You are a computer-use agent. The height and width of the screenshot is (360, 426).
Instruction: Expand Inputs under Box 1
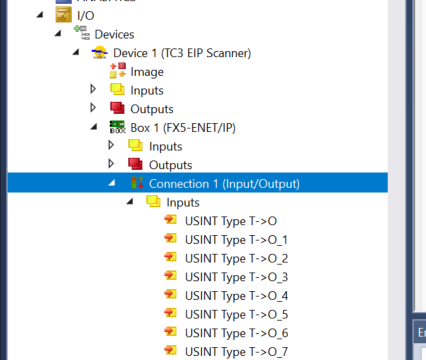[x=111, y=145]
